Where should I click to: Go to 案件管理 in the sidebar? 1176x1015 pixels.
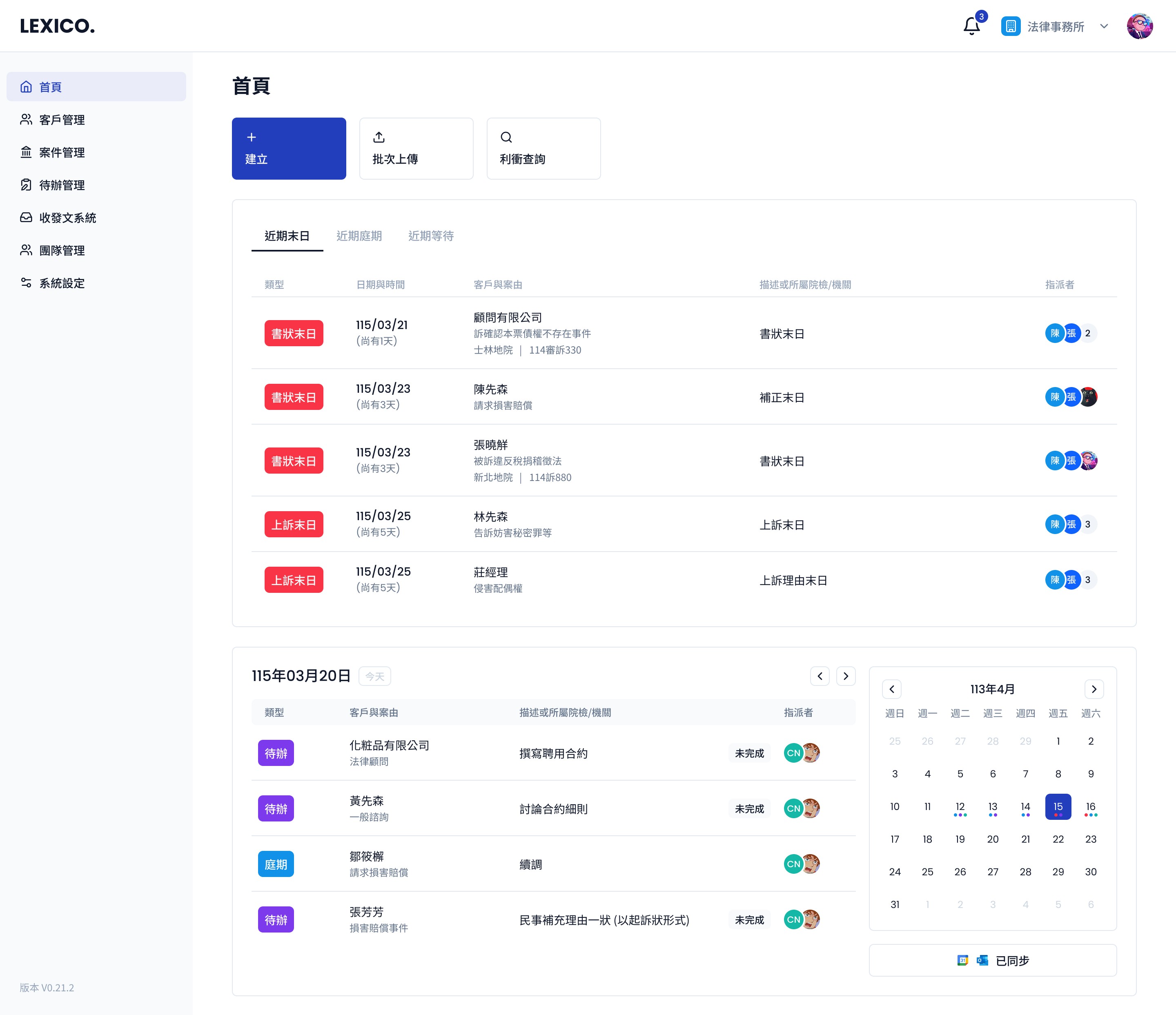61,153
